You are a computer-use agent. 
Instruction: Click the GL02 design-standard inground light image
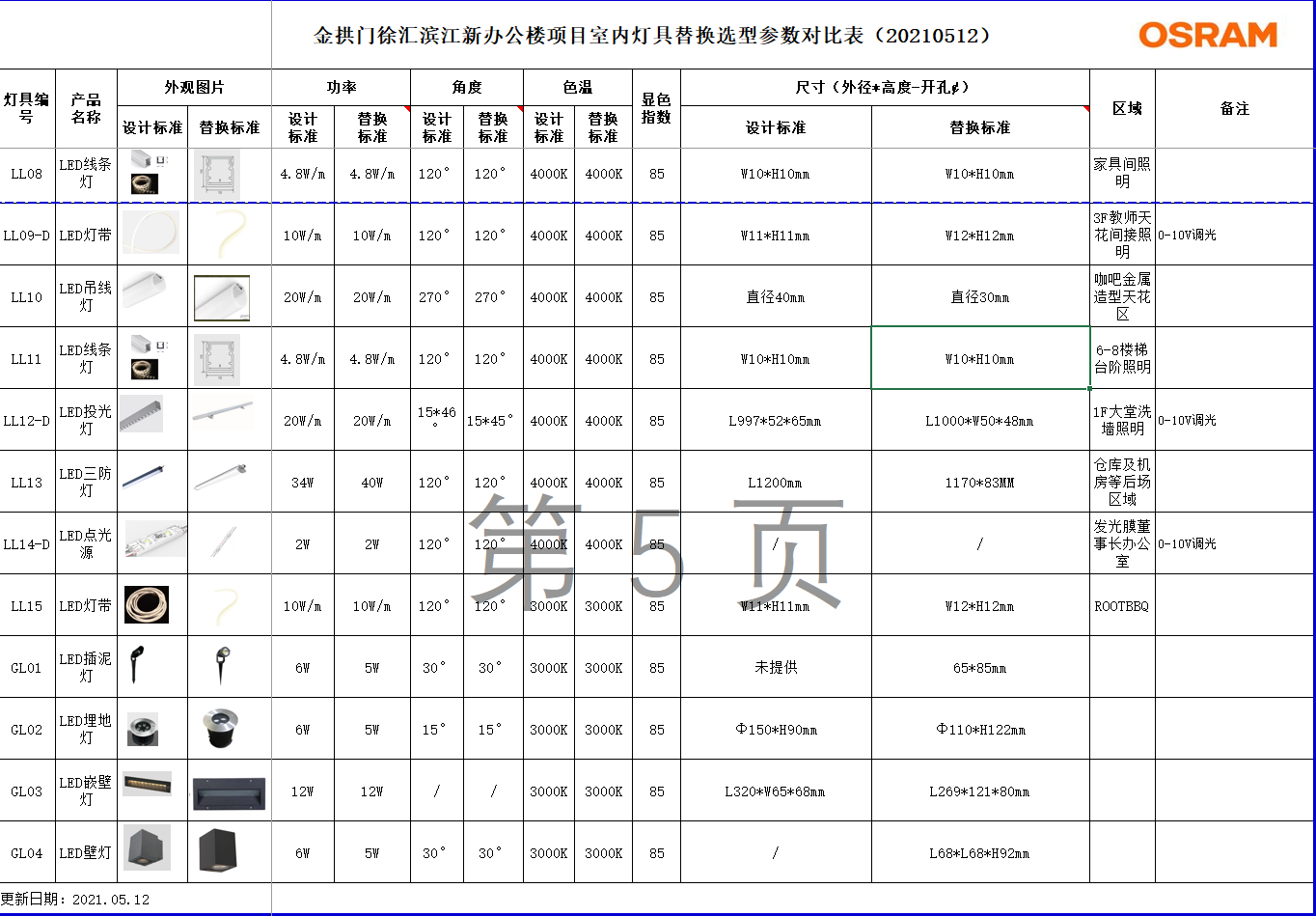(143, 729)
